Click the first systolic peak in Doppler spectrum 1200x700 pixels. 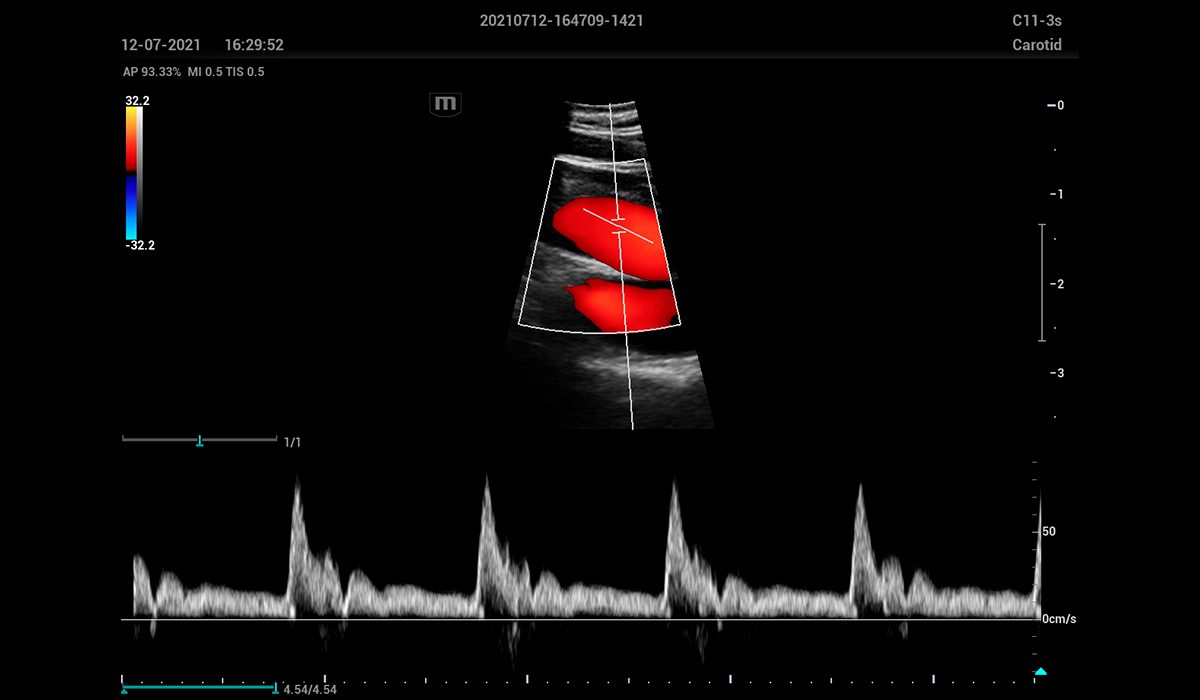click(x=296, y=485)
